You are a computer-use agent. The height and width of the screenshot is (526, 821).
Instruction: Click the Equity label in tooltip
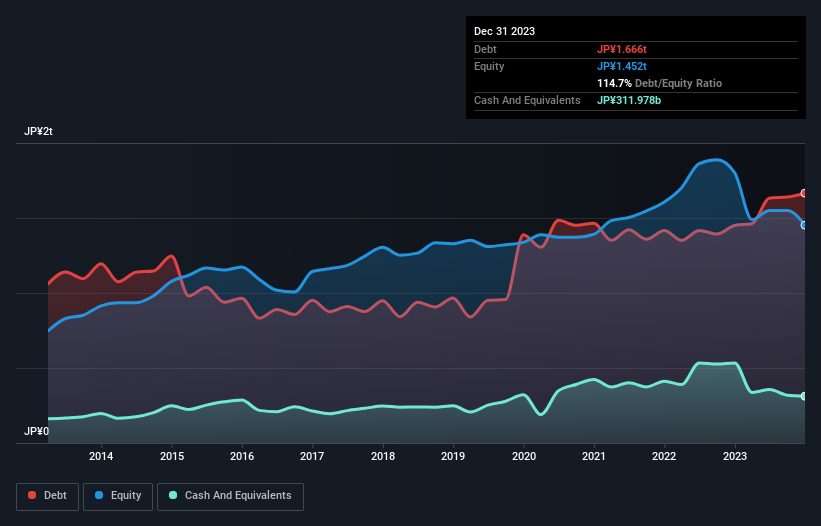[489, 66]
